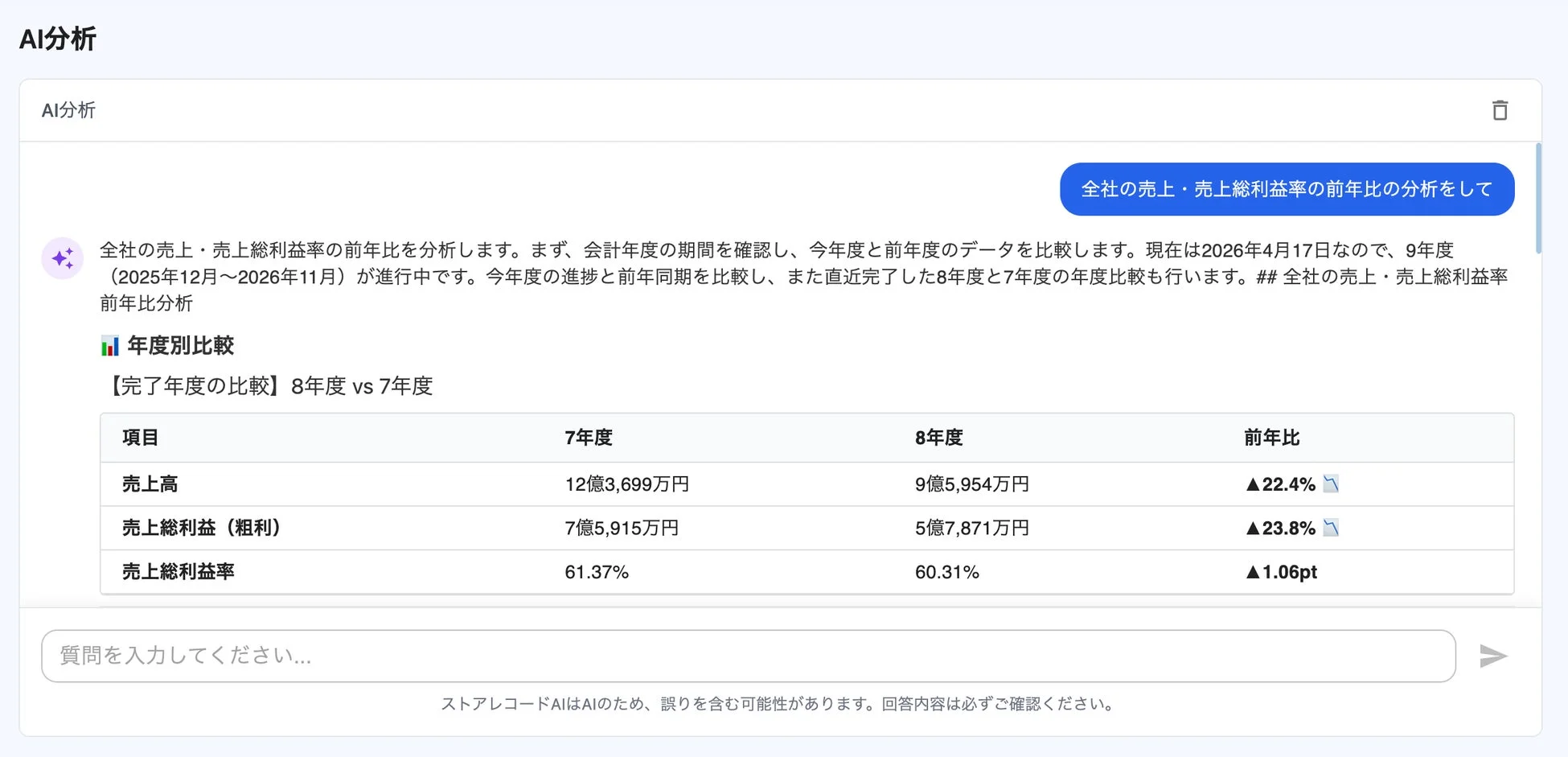Click the declining chart icon next to ▲22.4%
The image size is (1568, 757).
[x=1332, y=483]
